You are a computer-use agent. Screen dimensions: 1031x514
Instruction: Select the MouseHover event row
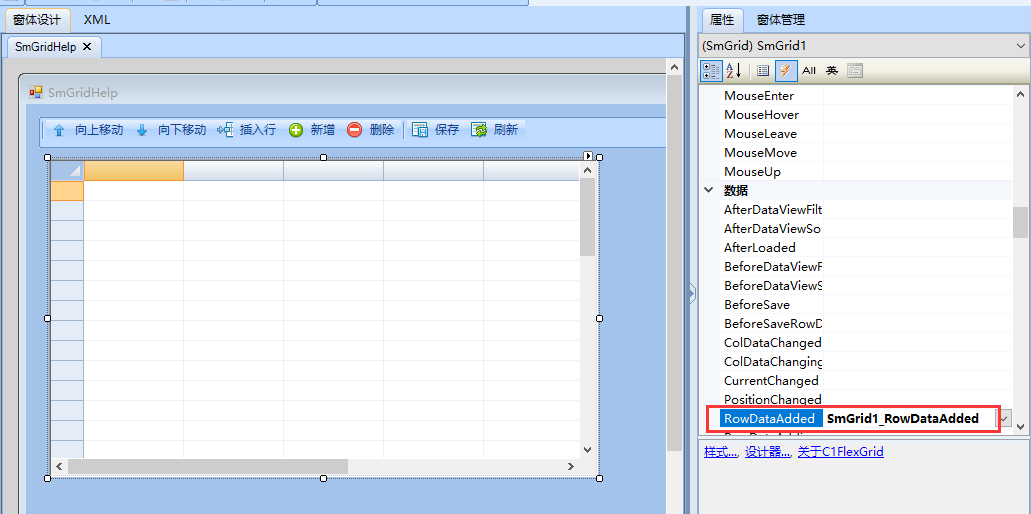tap(865, 115)
